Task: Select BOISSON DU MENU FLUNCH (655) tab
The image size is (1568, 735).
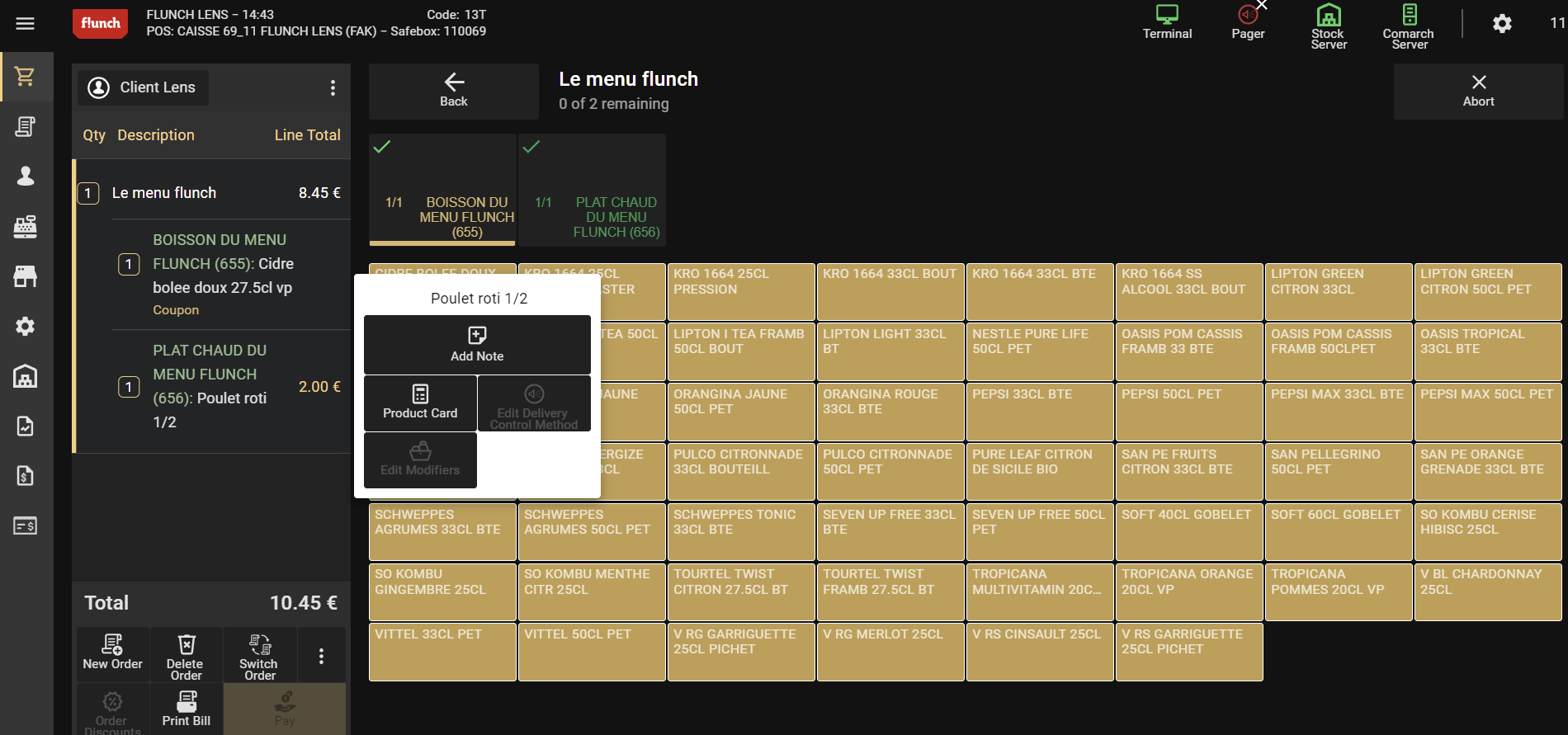Action: click(x=442, y=190)
